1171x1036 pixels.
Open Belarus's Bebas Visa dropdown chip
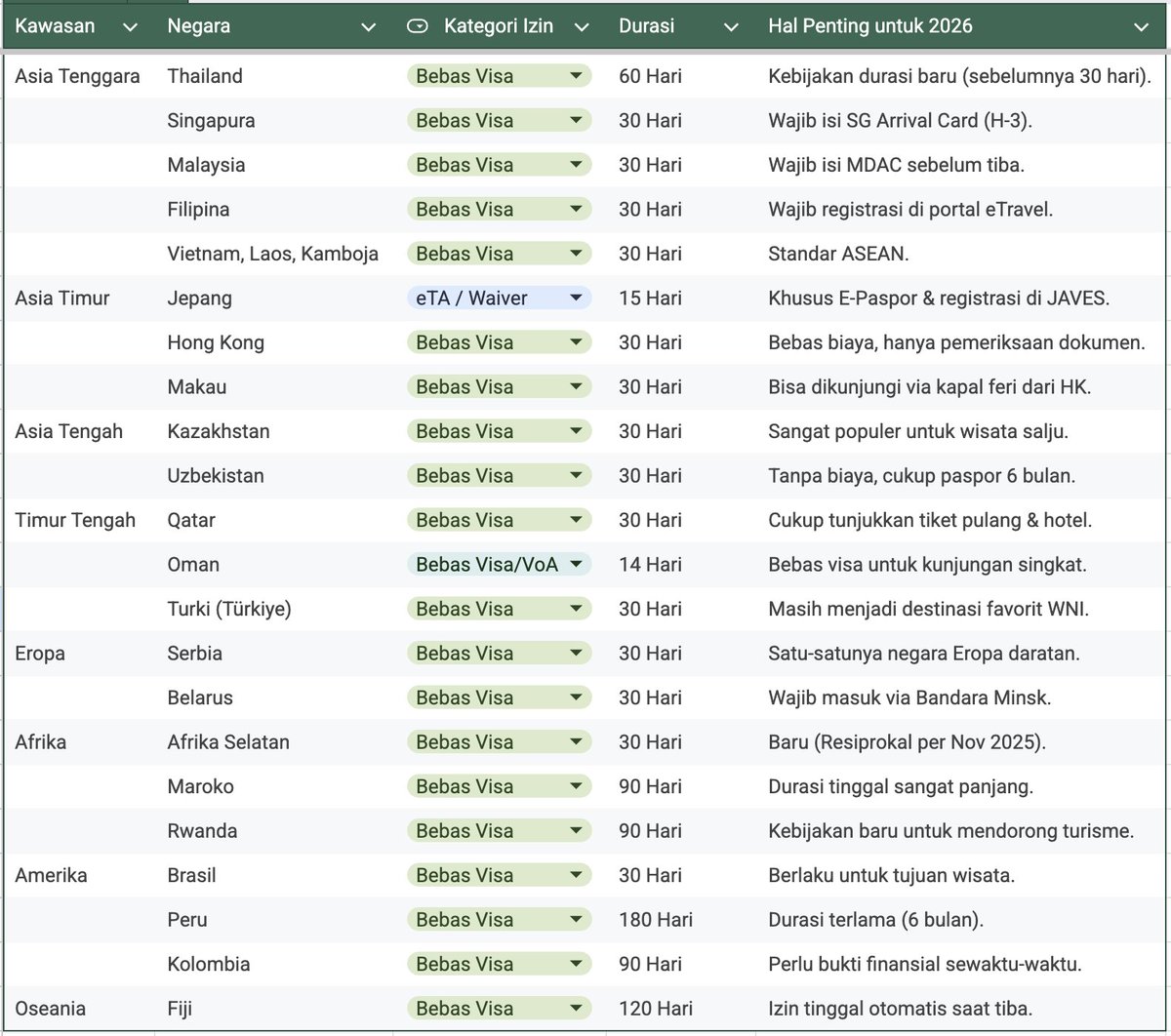click(499, 697)
